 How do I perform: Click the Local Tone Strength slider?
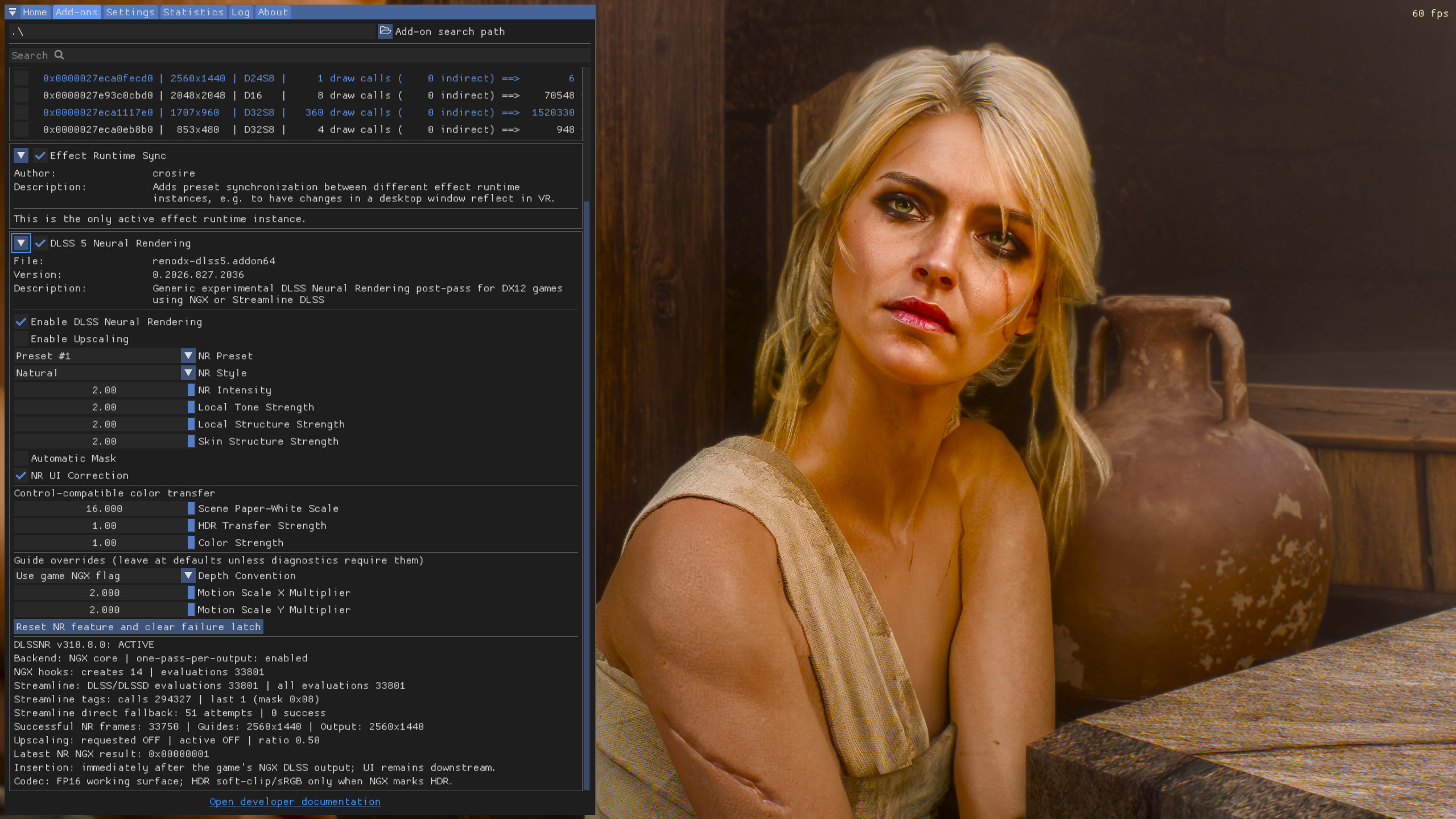(105, 407)
